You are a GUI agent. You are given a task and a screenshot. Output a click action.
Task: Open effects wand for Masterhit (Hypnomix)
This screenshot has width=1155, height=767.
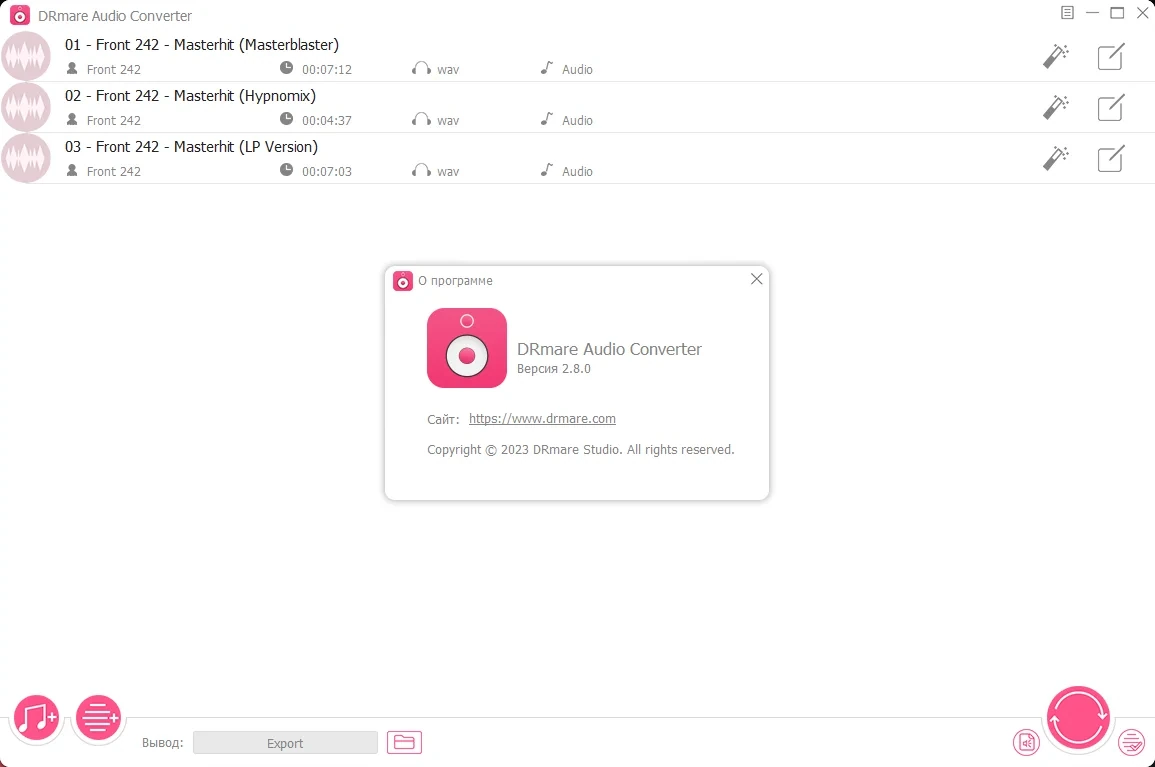1056,107
